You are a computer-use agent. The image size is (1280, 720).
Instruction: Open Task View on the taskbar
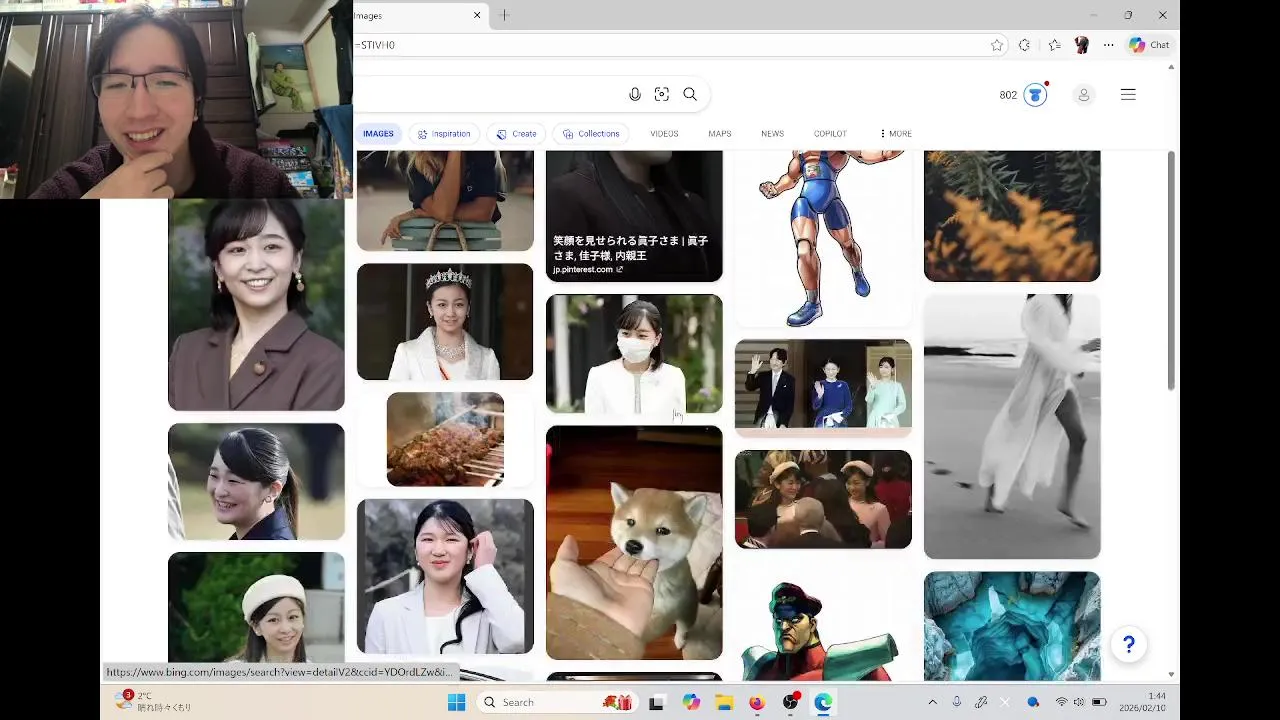click(657, 703)
